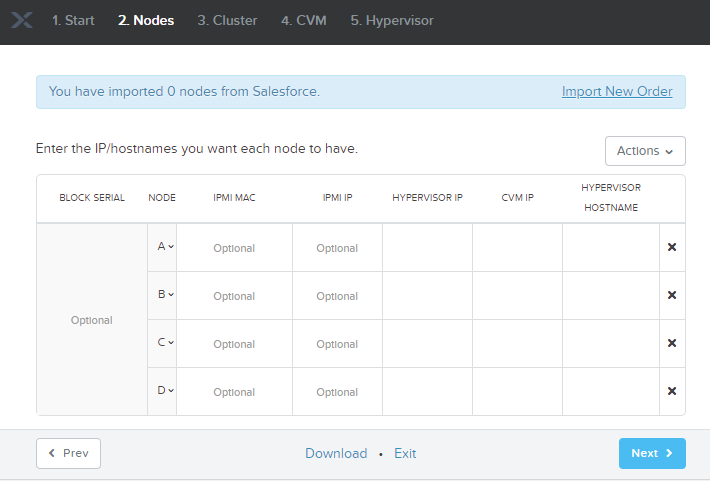Remove node C row with X icon
Viewport: 710px width, 481px height.
(672, 343)
